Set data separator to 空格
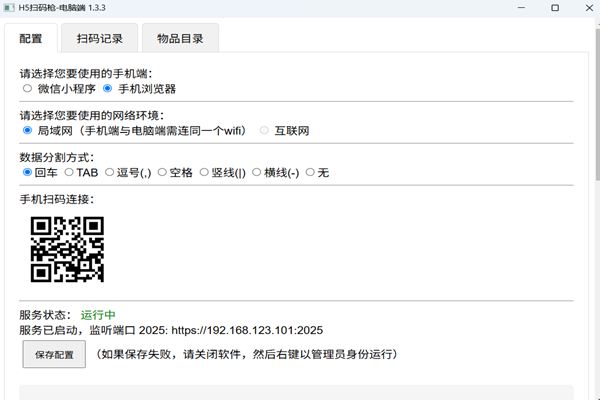 pyautogui.click(x=162, y=172)
